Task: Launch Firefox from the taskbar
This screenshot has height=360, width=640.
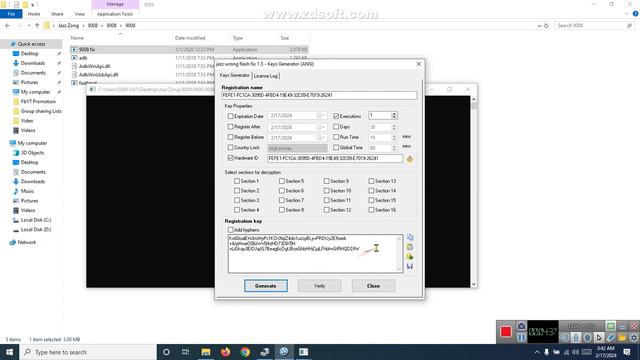Action: 225,352
